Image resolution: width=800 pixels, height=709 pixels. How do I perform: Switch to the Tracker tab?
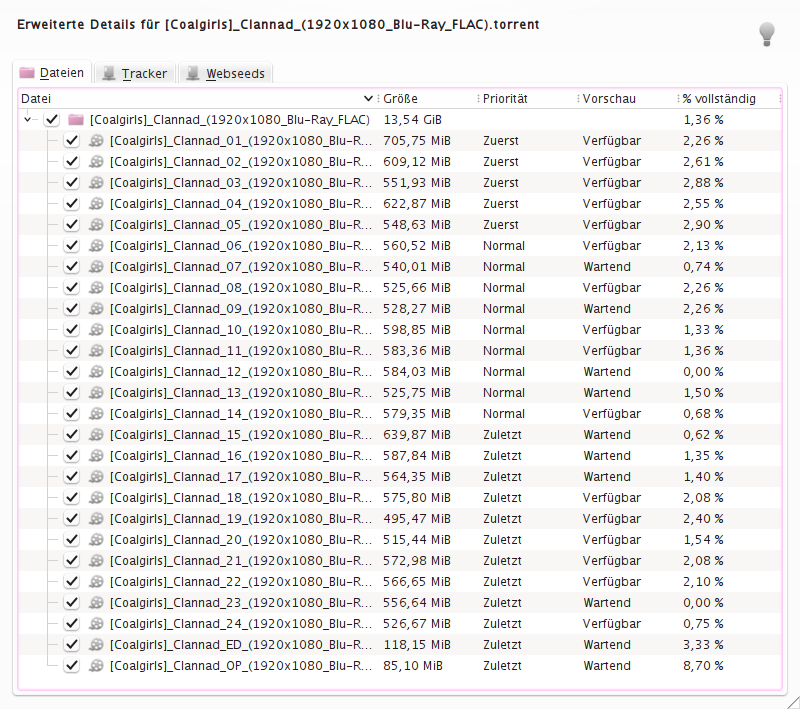[x=135, y=73]
